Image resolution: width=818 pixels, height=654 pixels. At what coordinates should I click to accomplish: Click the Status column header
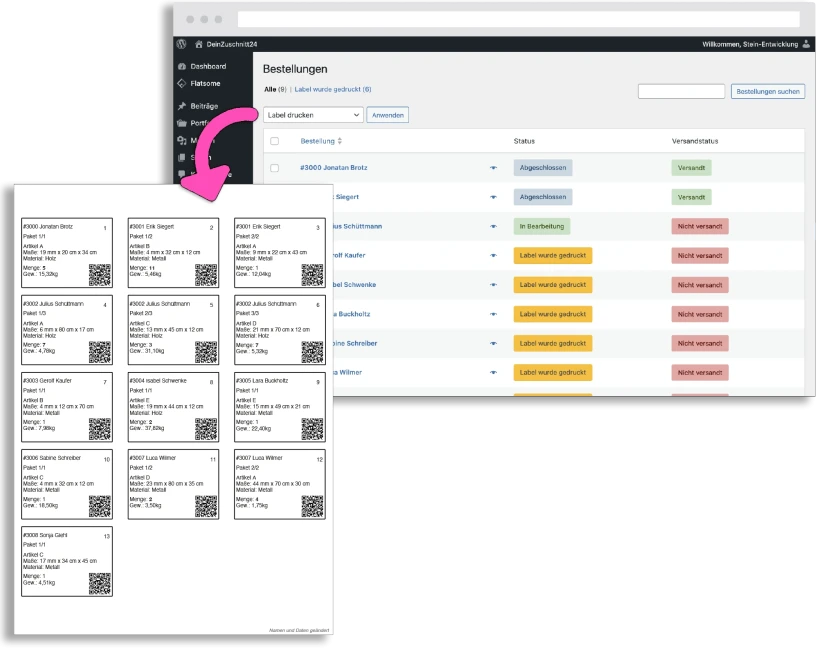tap(524, 141)
